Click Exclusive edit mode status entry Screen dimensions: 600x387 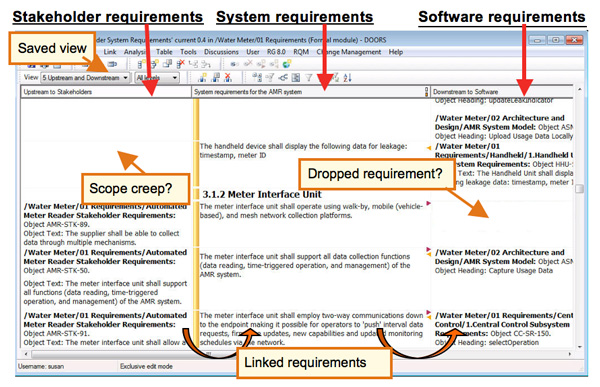pos(146,366)
